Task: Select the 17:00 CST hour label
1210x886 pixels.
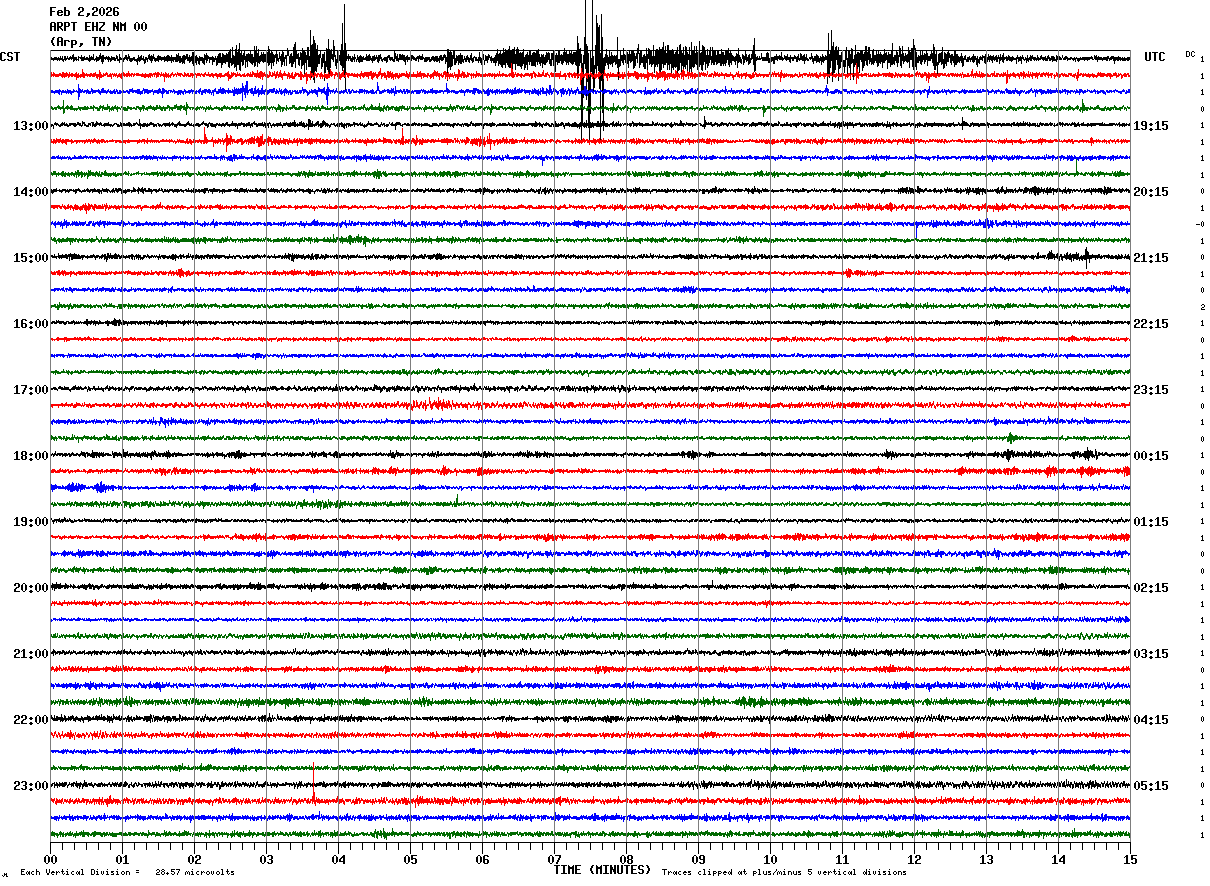Action: (x=31, y=390)
